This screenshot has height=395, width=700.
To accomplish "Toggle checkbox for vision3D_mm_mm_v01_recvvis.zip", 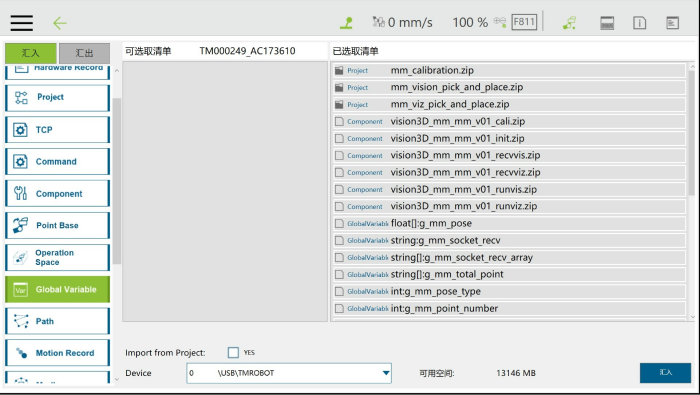I will (339, 155).
